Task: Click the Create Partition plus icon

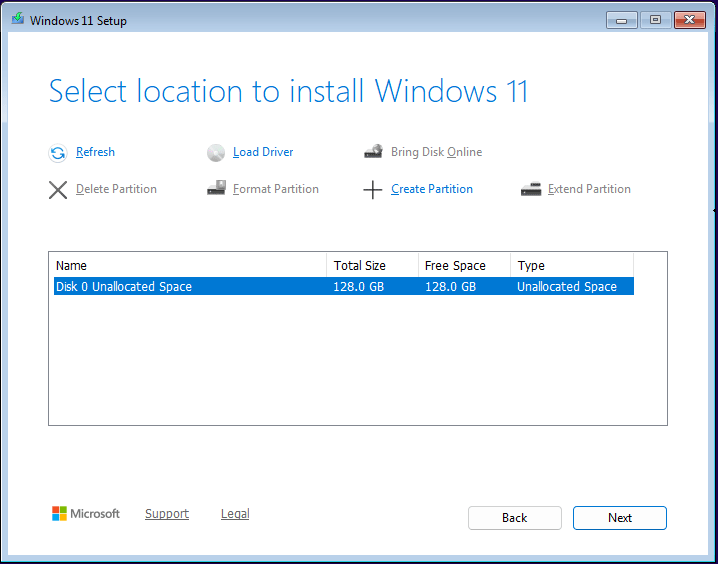Action: coord(373,190)
